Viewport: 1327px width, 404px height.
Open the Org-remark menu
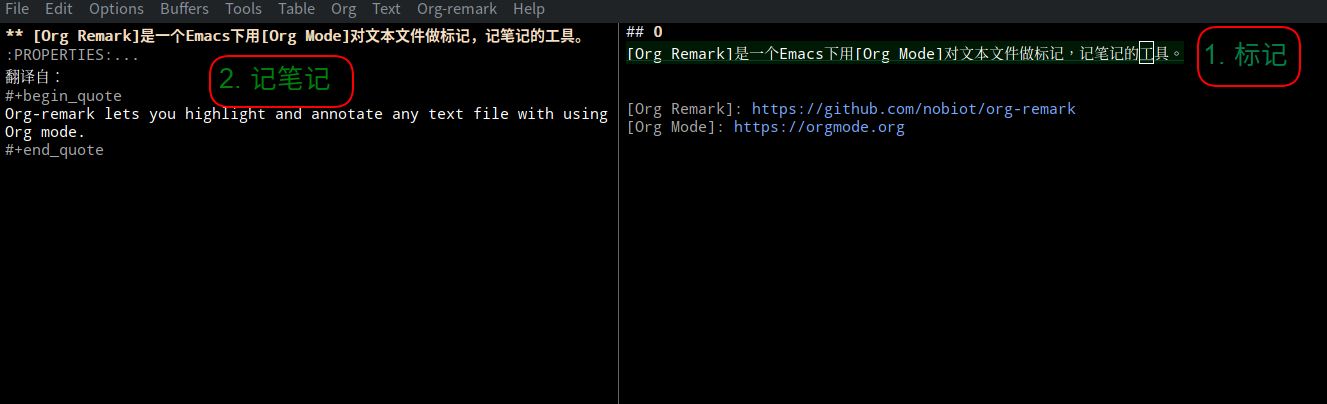457,9
